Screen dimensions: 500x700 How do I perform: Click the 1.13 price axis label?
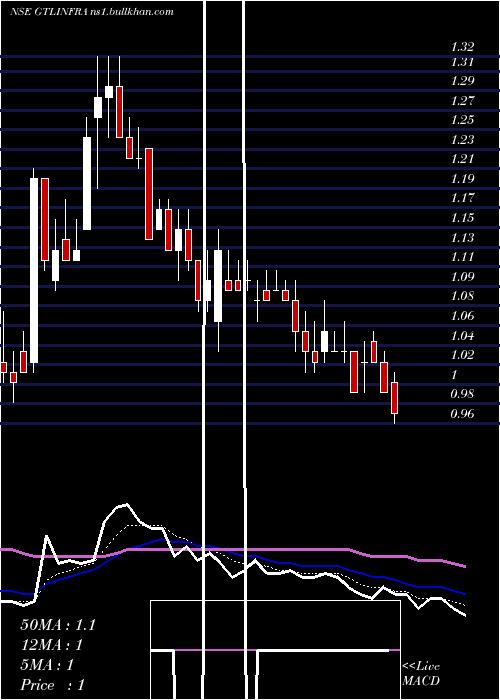pyautogui.click(x=462, y=238)
